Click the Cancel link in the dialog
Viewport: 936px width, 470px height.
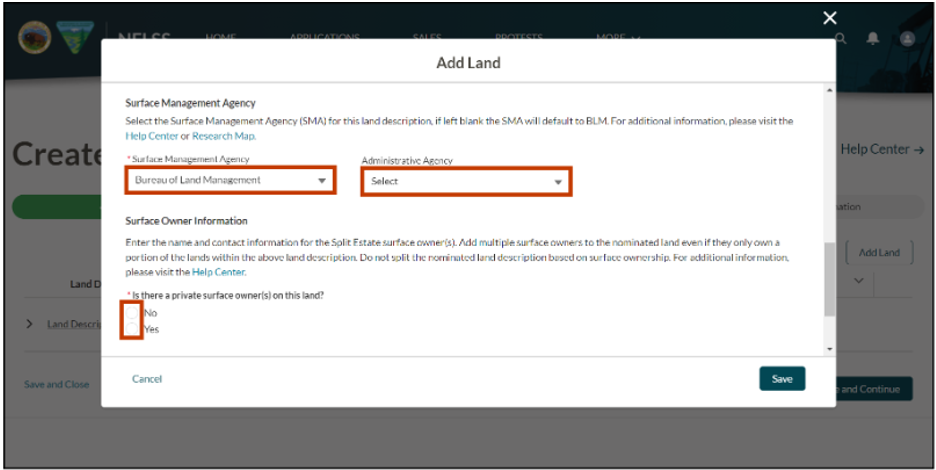click(147, 379)
